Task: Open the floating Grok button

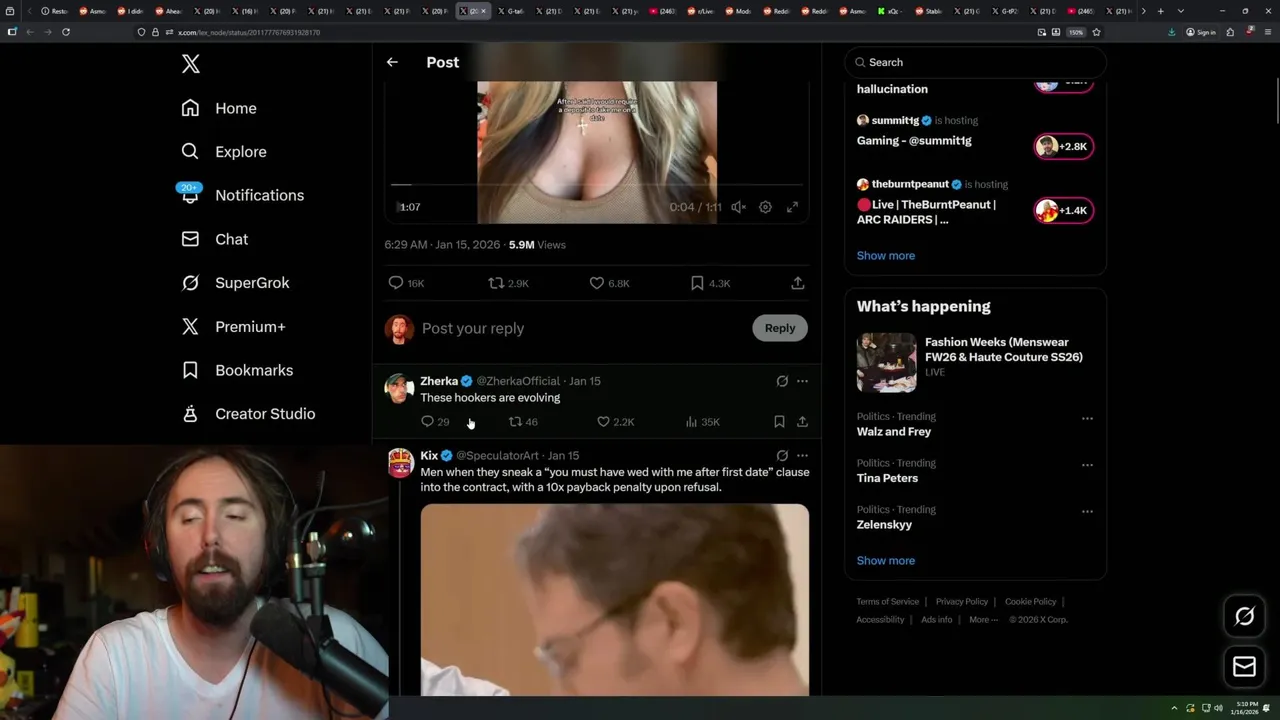Action: [1245, 617]
